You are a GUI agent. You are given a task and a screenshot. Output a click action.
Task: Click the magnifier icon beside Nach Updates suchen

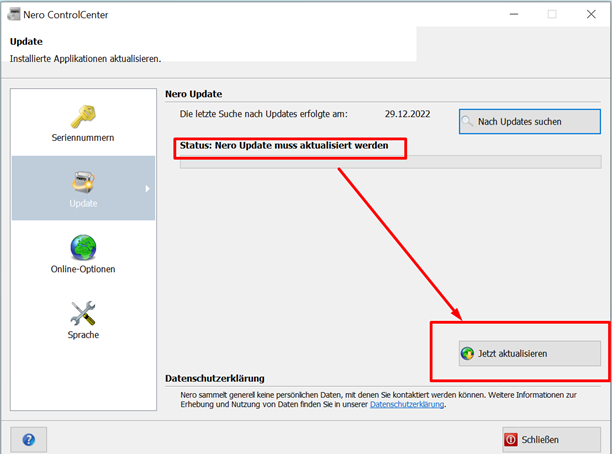[x=469, y=122]
